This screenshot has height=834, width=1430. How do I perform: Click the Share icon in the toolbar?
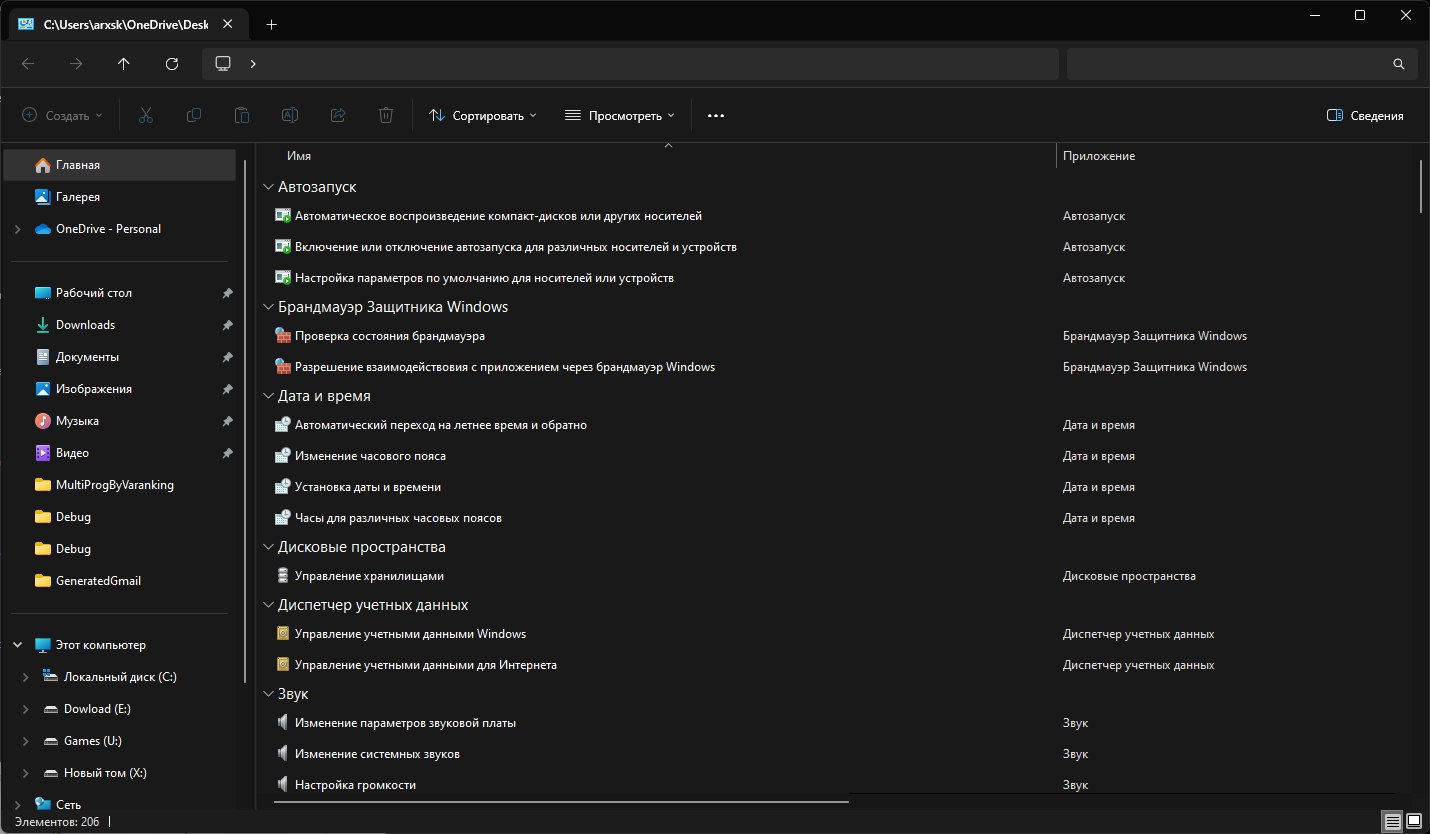338,115
